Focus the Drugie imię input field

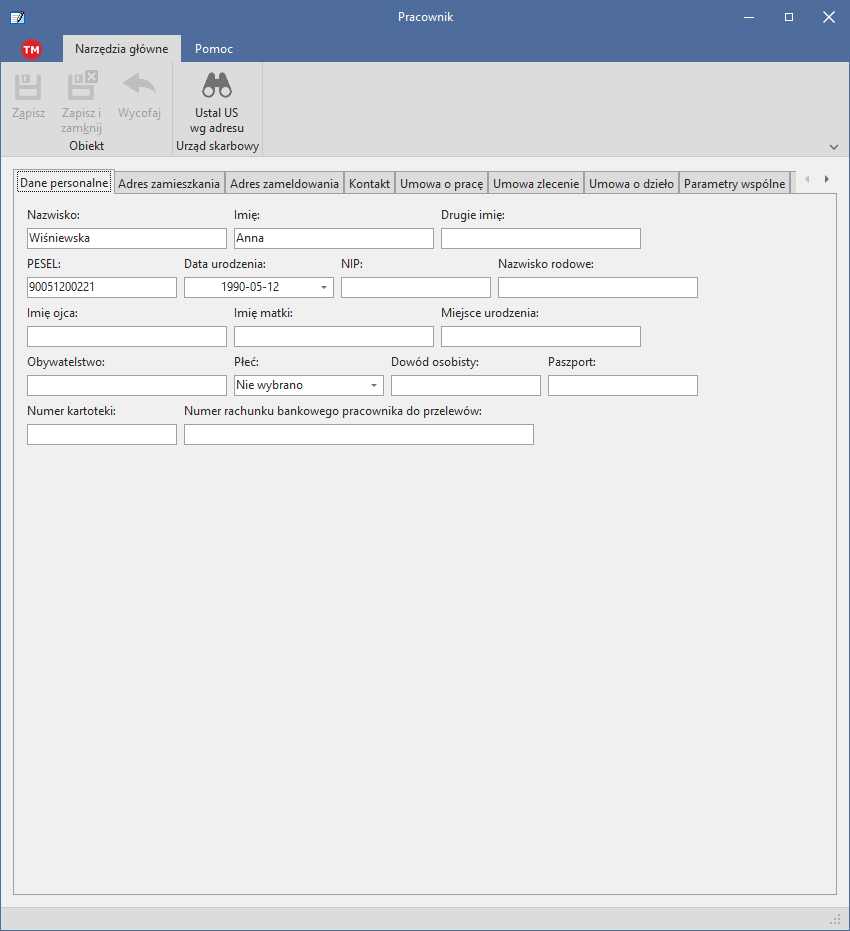[541, 239]
